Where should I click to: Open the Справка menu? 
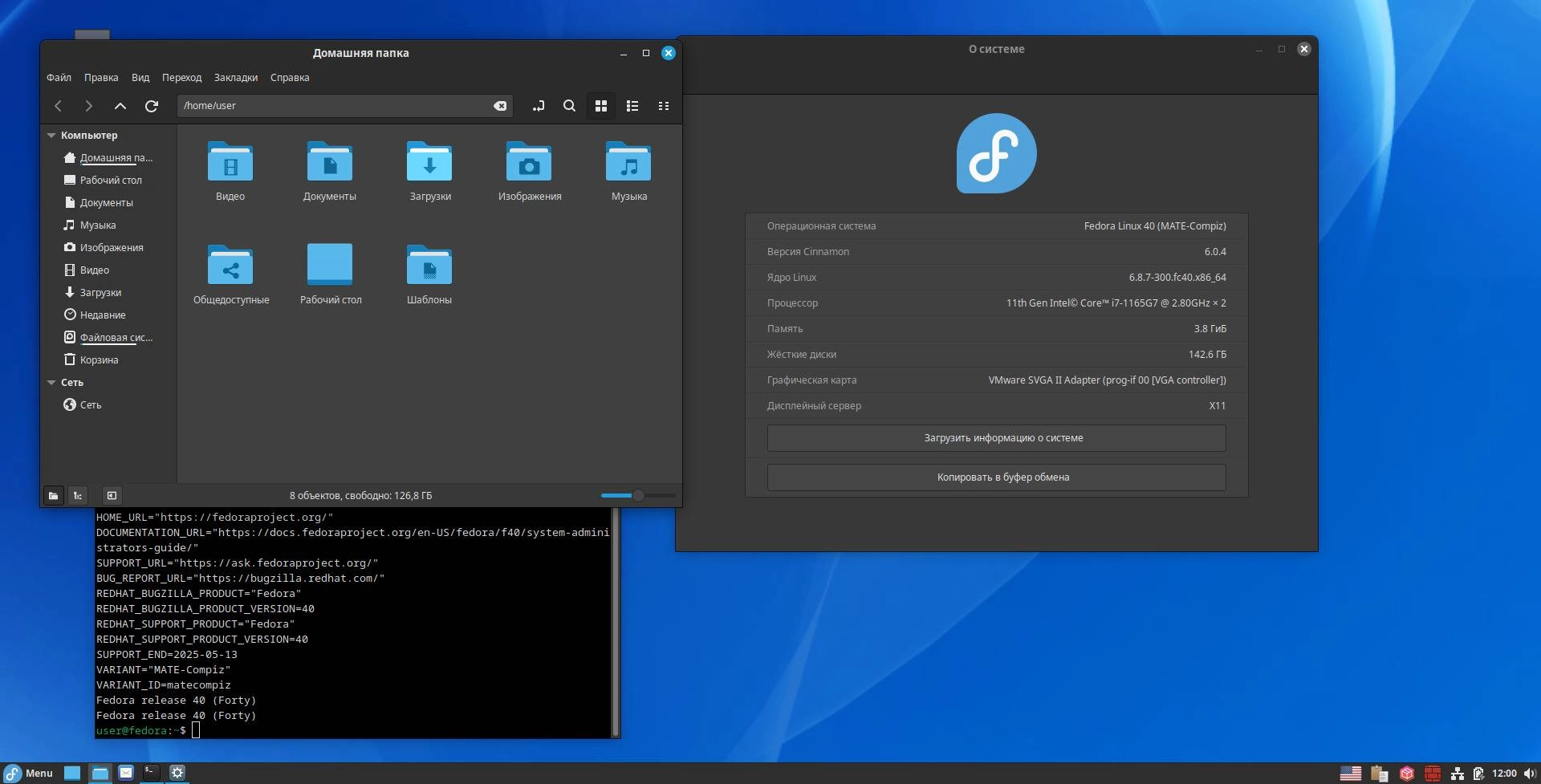click(290, 78)
